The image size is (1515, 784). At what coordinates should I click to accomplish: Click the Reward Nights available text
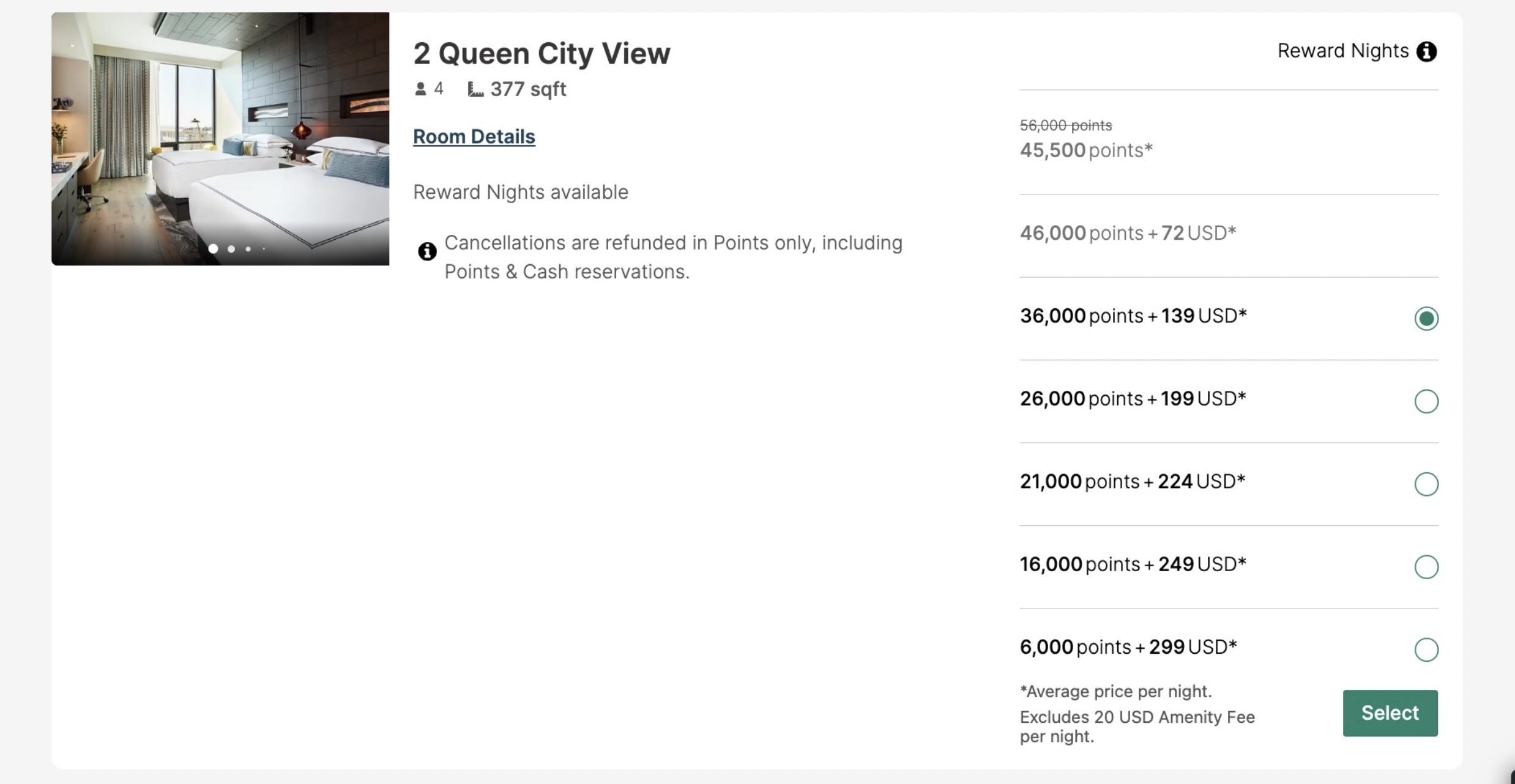coord(521,192)
